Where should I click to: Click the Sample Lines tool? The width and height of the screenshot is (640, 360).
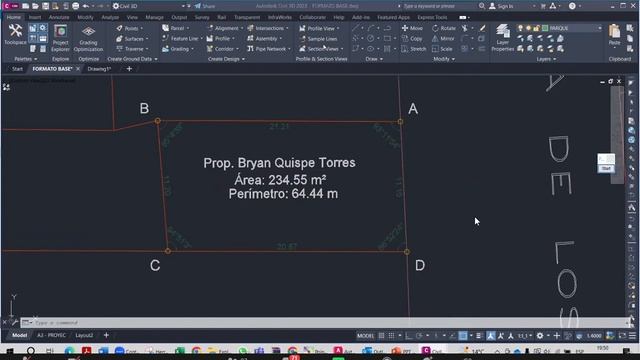[318, 38]
